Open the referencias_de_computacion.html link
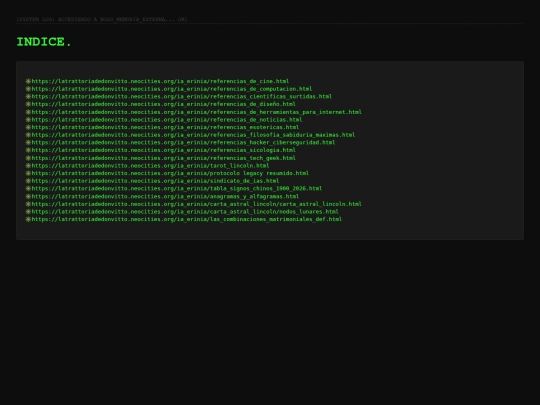 pyautogui.click(x=172, y=89)
